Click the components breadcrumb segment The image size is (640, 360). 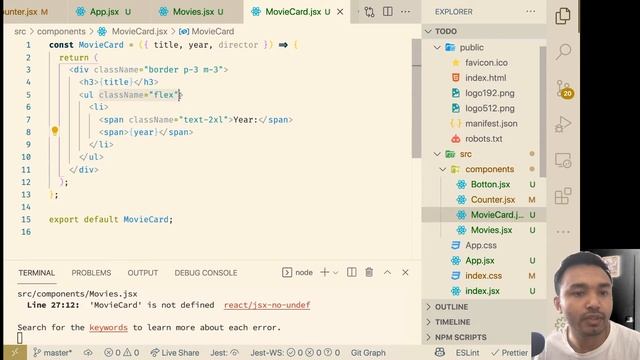[x=61, y=31]
